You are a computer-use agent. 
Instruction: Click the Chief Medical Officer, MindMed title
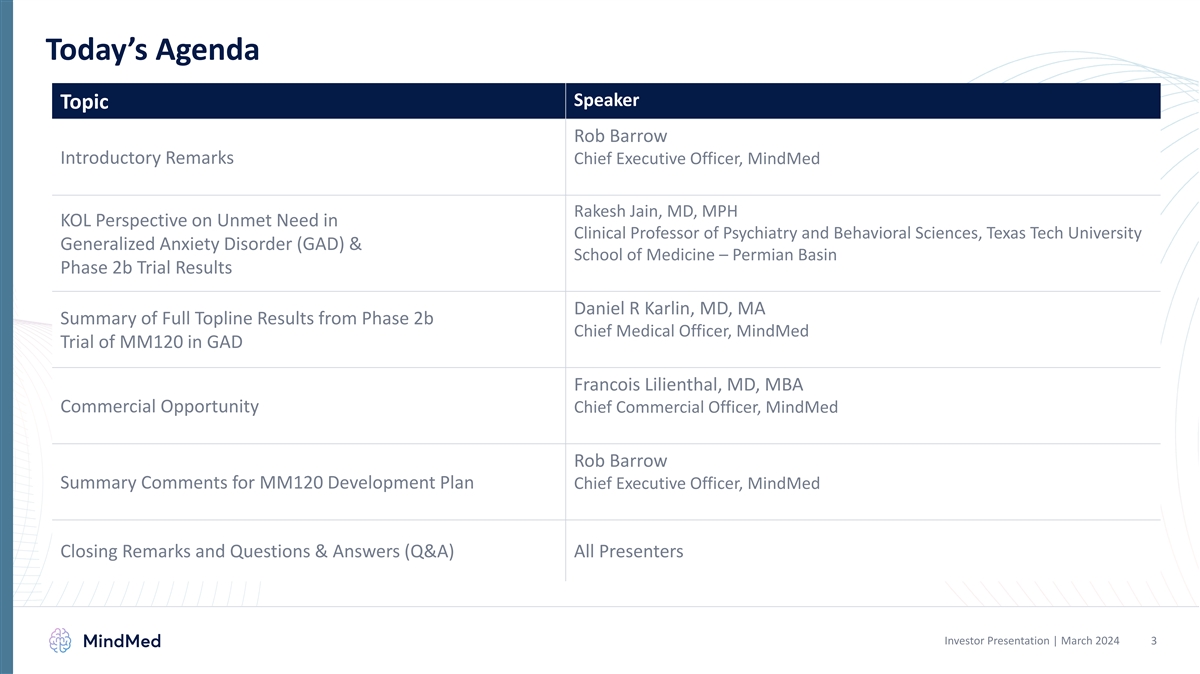(691, 331)
